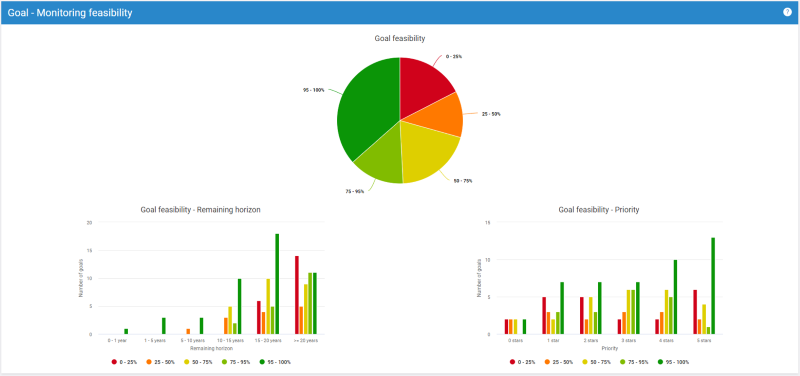
Task: Click the red bar for 5 stars
Action: pyautogui.click(x=694, y=312)
